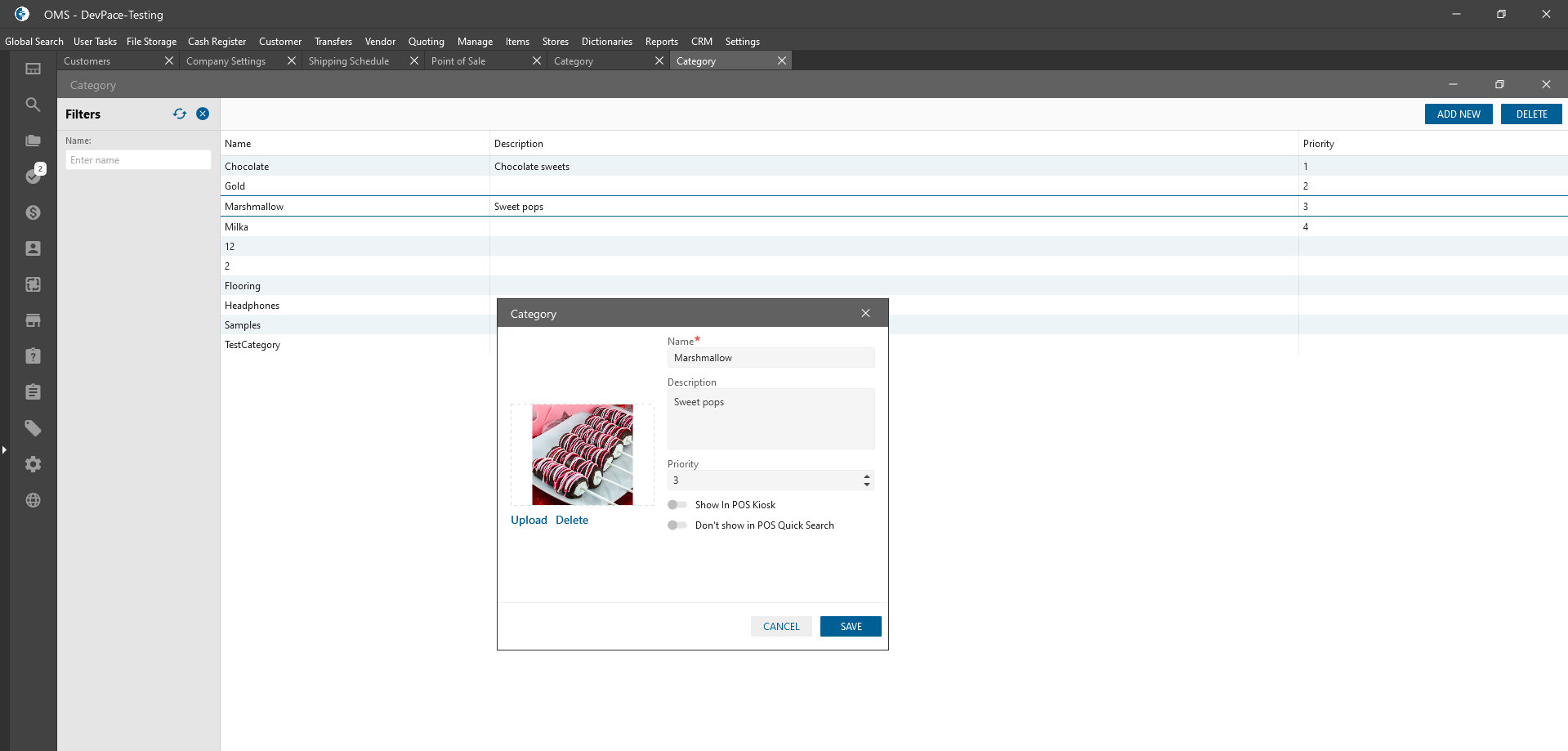The image size is (1568, 751).
Task: Expand the collapsed sidebar arrow at left edge
Action: [4, 449]
